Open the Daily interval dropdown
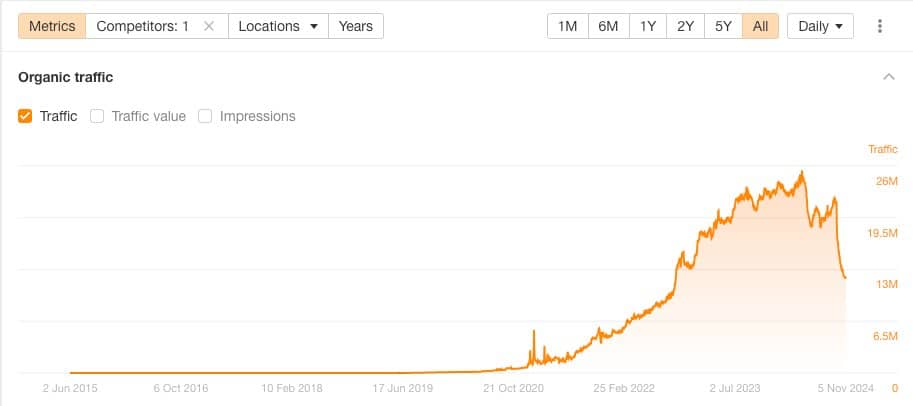The image size is (913, 406). (820, 26)
